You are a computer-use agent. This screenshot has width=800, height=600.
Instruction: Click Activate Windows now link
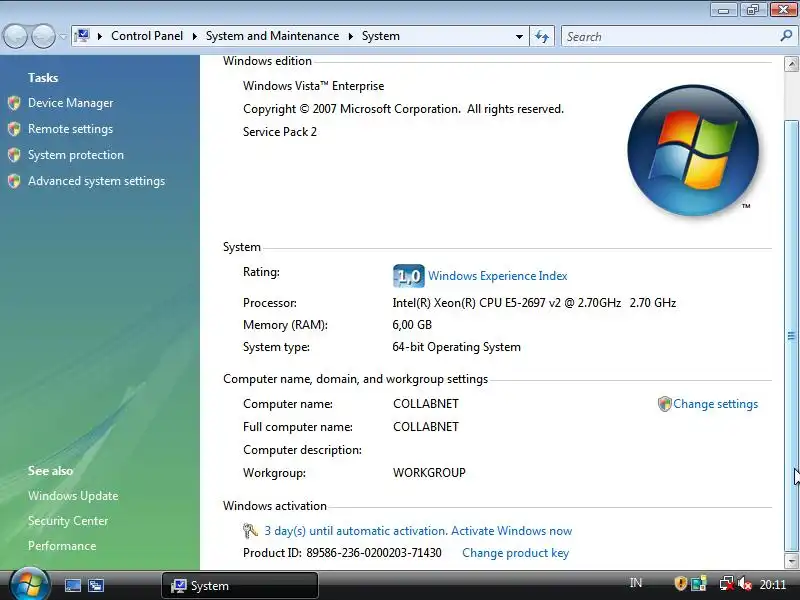point(511,531)
